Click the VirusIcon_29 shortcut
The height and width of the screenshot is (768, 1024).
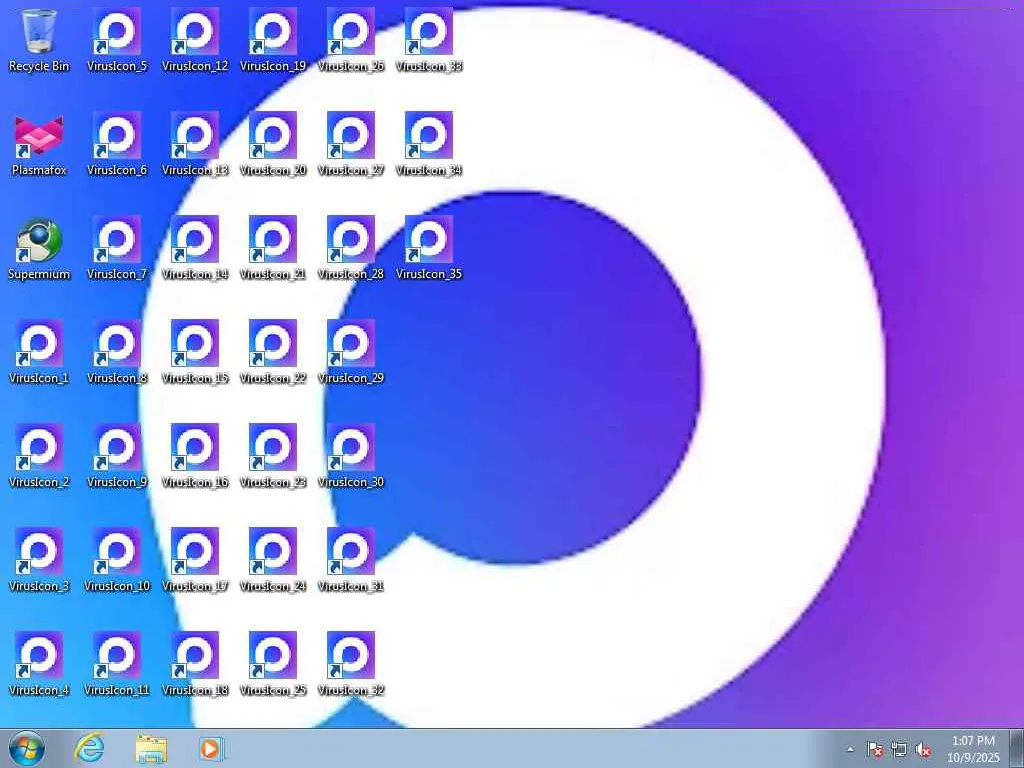(351, 352)
